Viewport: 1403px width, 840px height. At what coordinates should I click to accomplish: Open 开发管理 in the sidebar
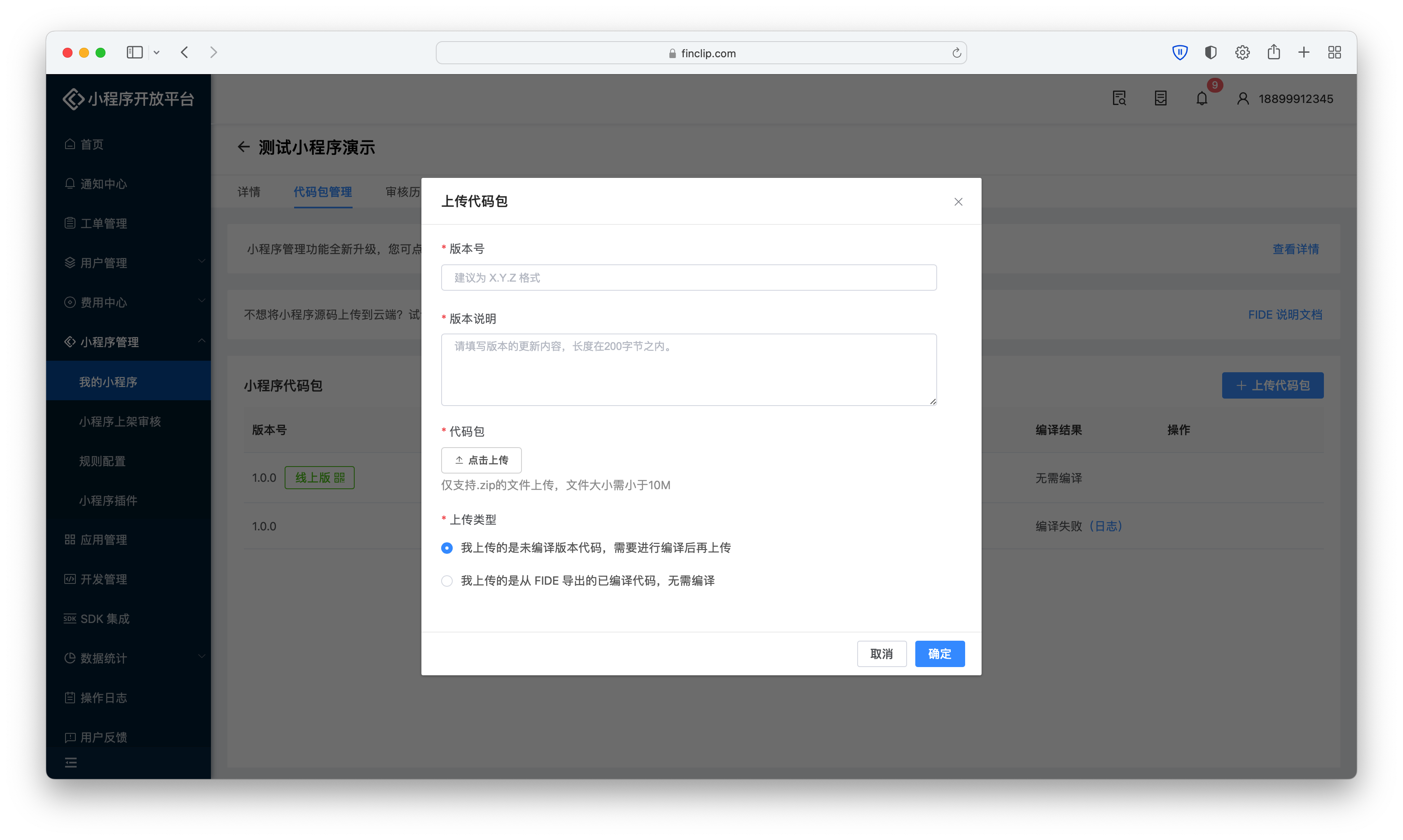pos(129,579)
